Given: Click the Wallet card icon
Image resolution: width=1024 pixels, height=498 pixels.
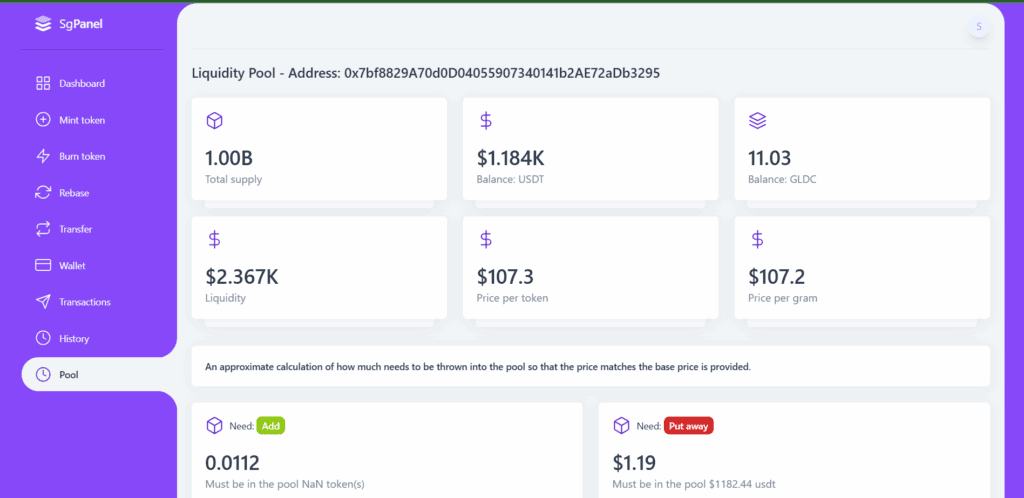Looking at the screenshot, I should (x=43, y=266).
